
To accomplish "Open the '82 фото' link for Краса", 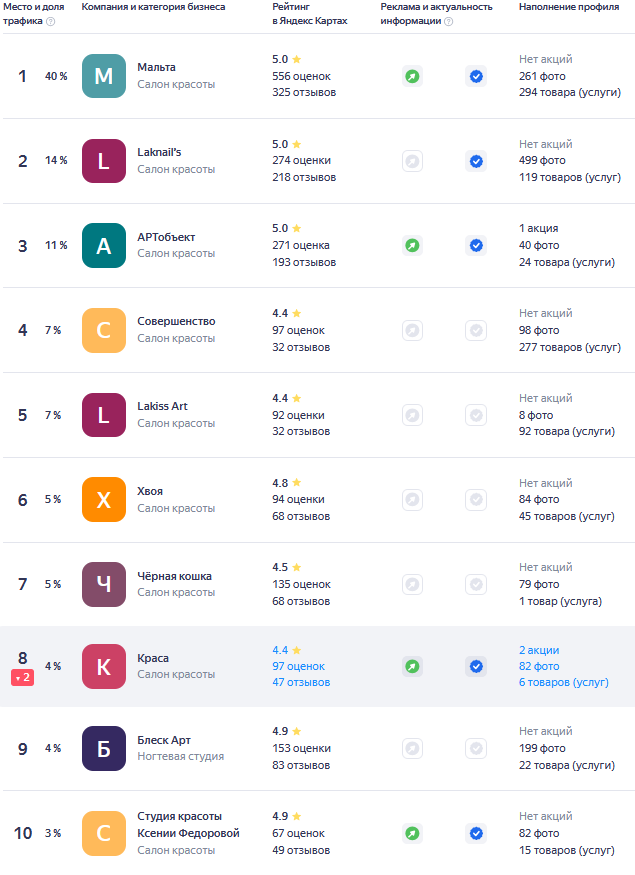I will (x=539, y=666).
